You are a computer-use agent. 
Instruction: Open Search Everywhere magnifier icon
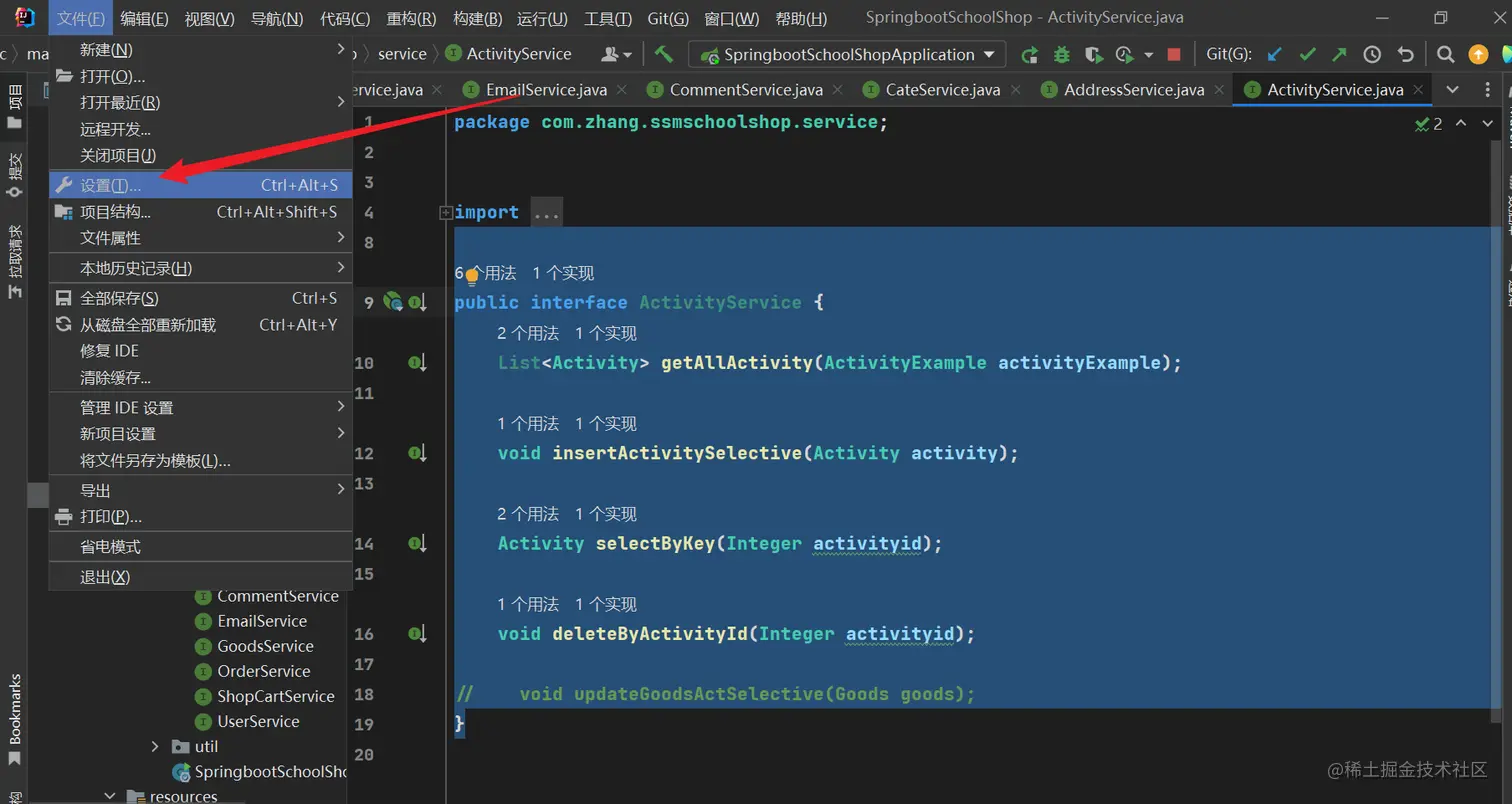click(x=1445, y=55)
